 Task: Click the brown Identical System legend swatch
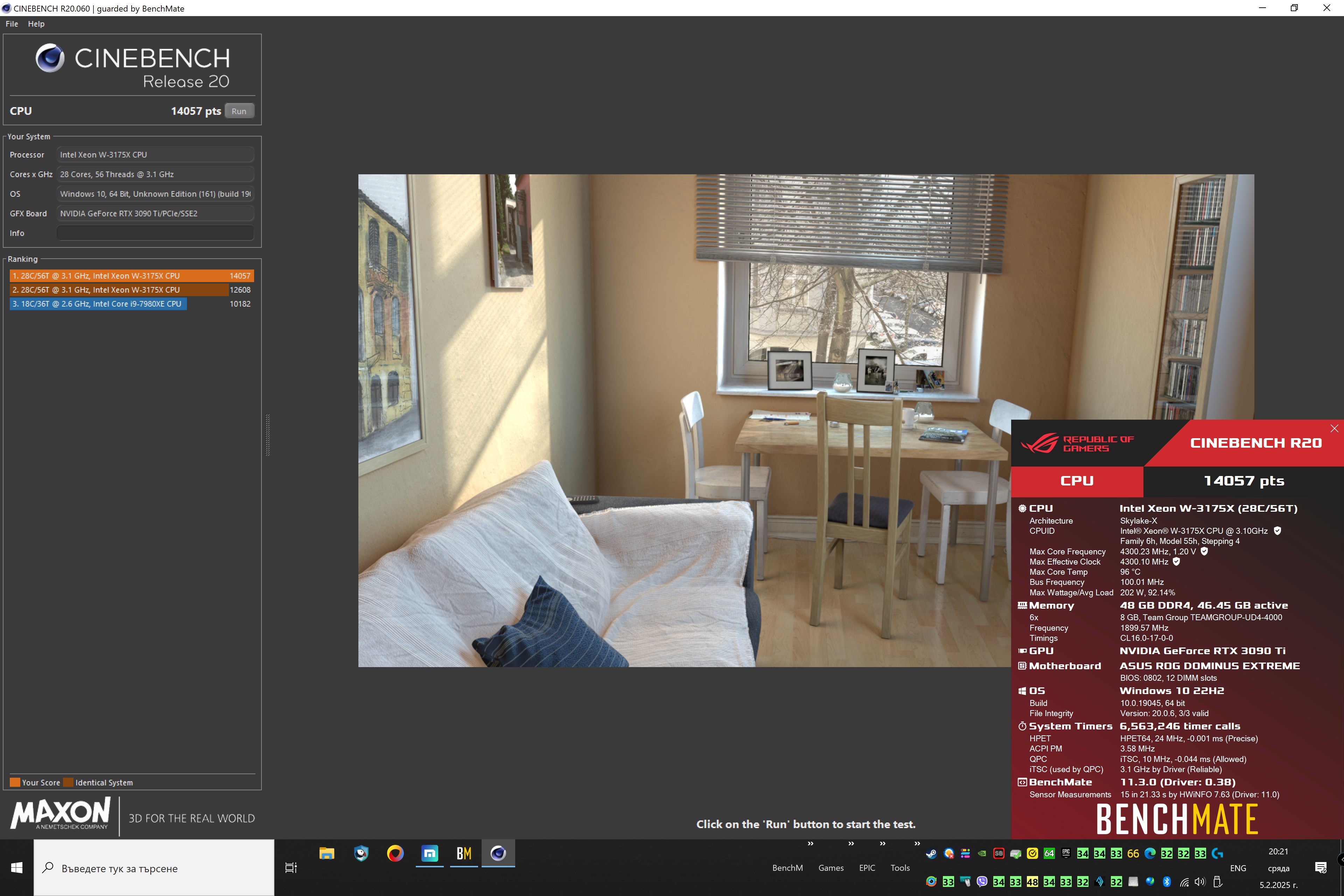(x=68, y=783)
